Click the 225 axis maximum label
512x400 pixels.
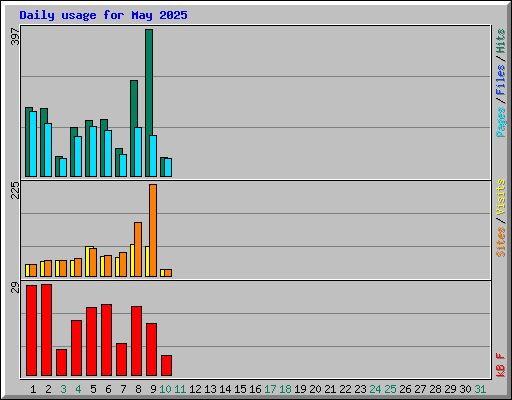click(15, 190)
